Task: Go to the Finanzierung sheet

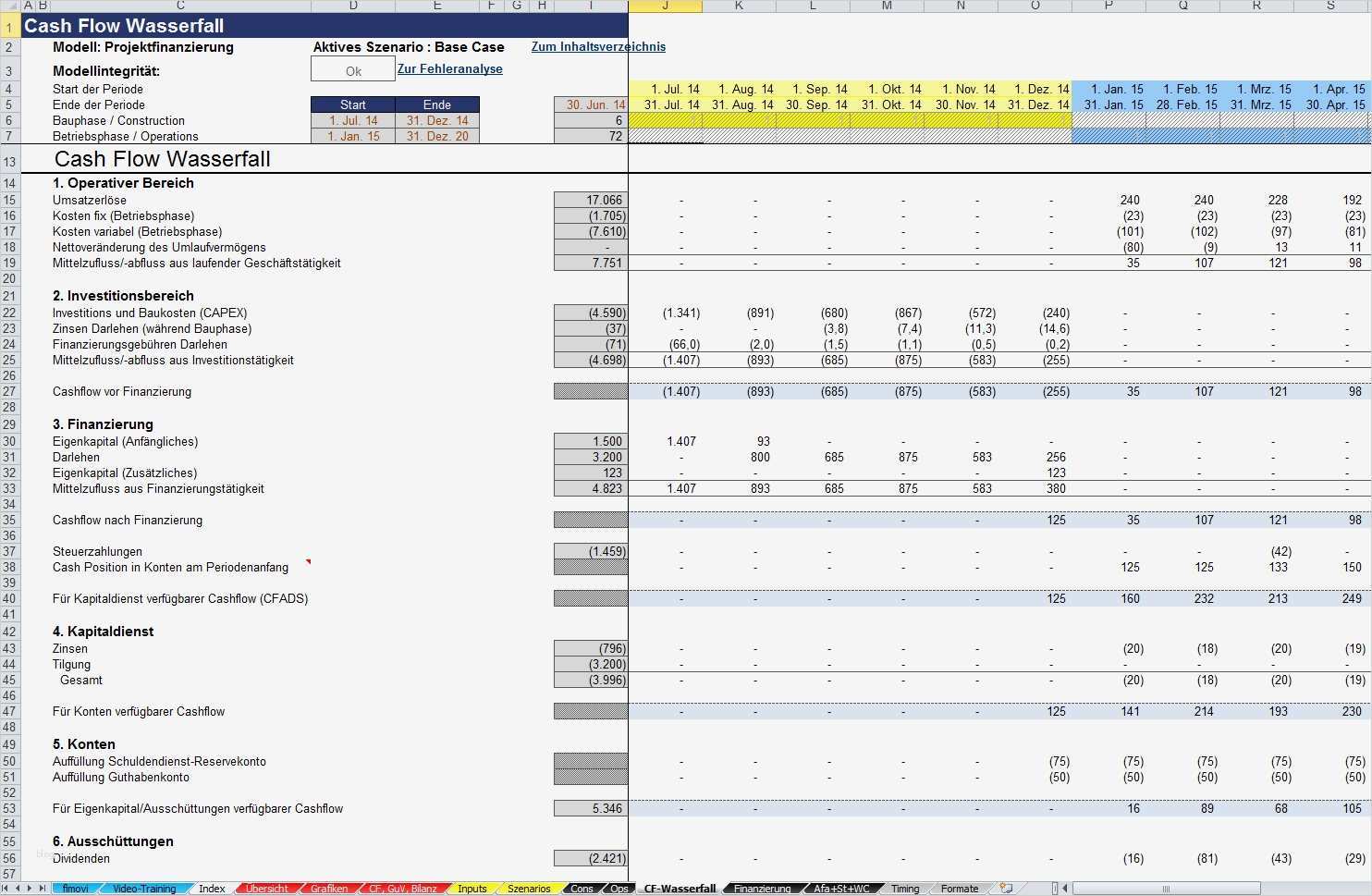Action: [x=761, y=888]
